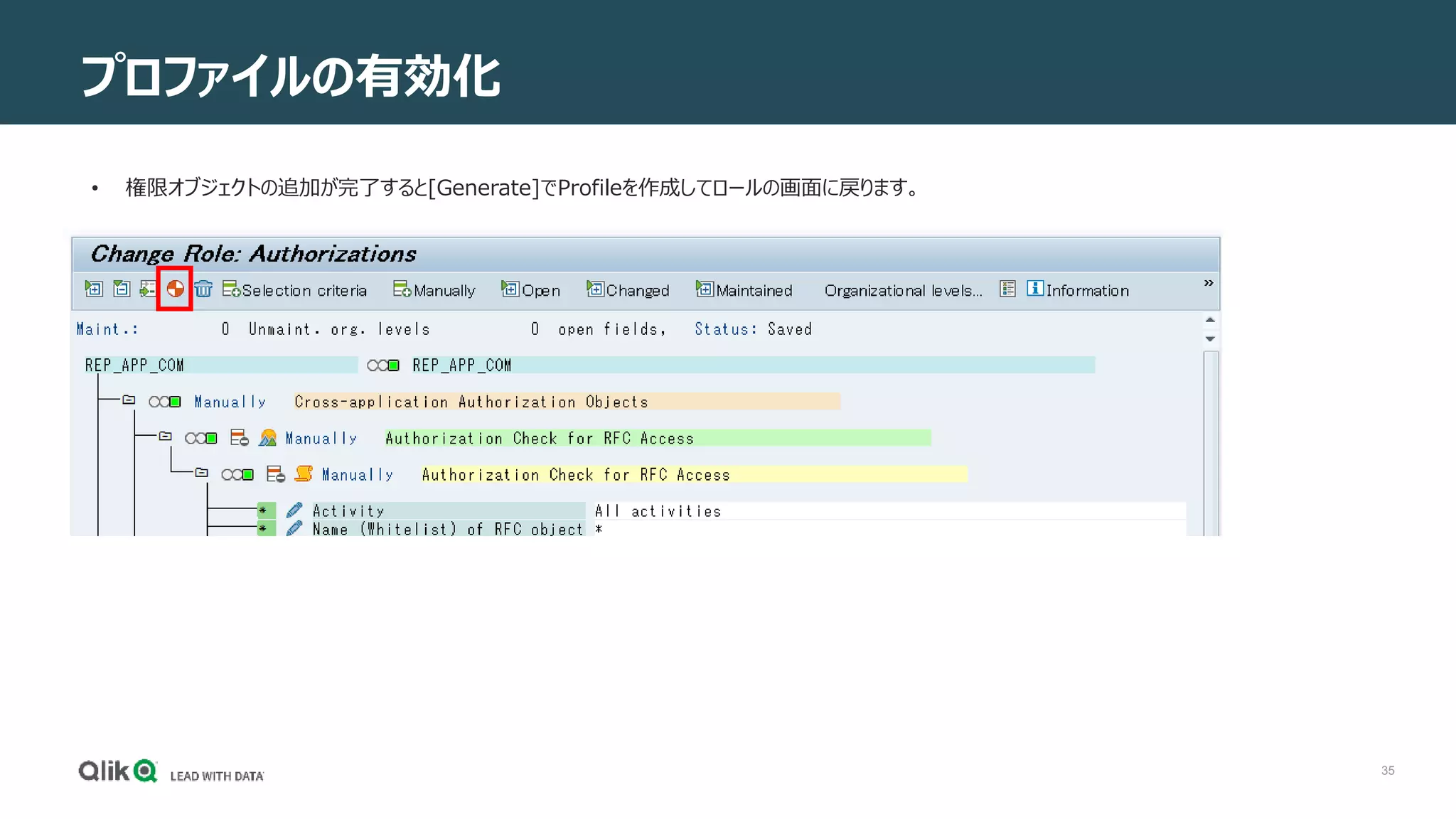
Task: Click deactivate icon on green RFC Access row
Action: (240, 437)
